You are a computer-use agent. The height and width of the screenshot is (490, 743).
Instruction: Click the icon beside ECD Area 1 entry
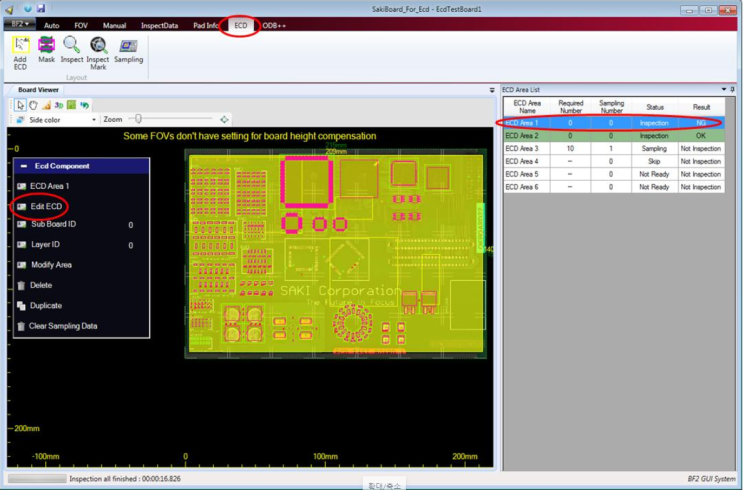(21, 186)
